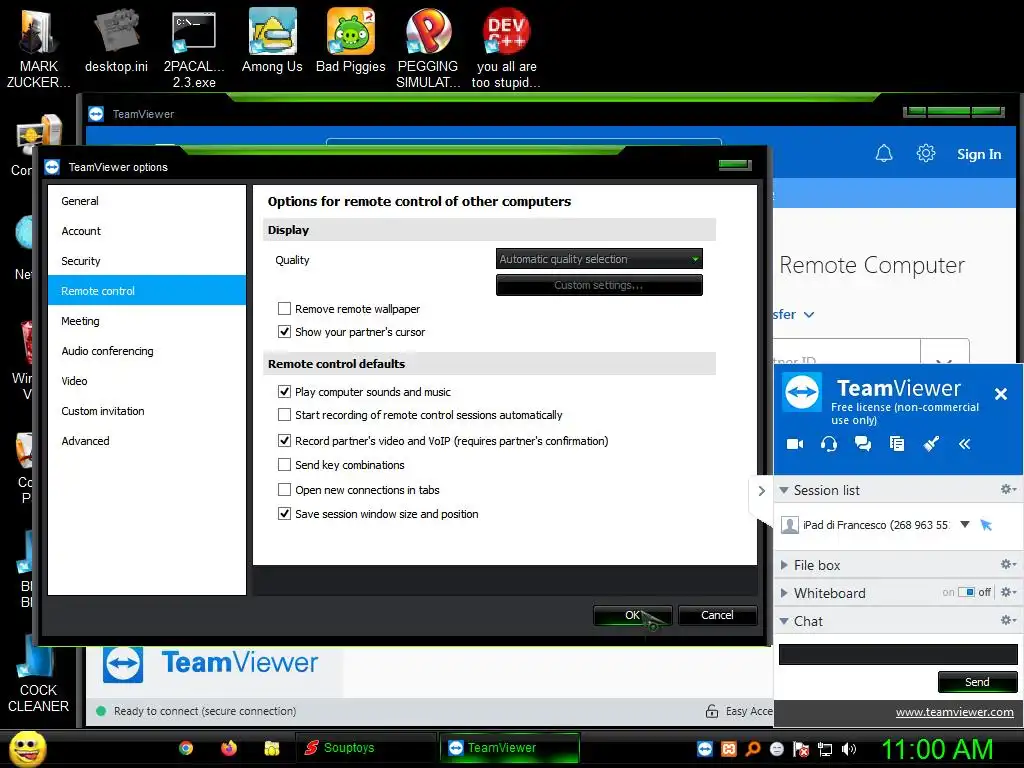The image size is (1024, 768).
Task: Enable Open new connections in tabs
Action: point(284,489)
